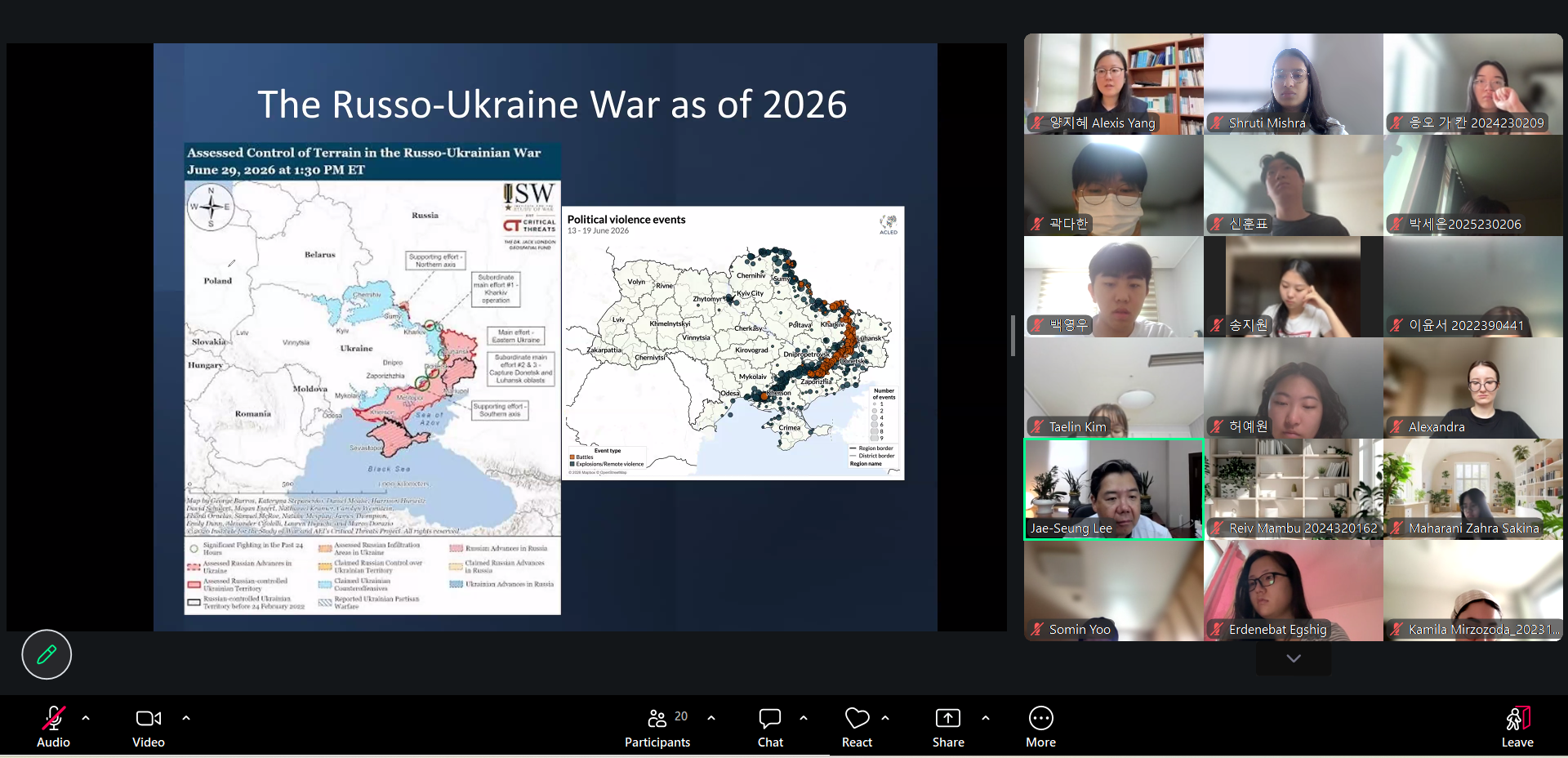Select Shruti Mishra's video tile
Screen dimensions: 1568x758
[x=1294, y=84]
